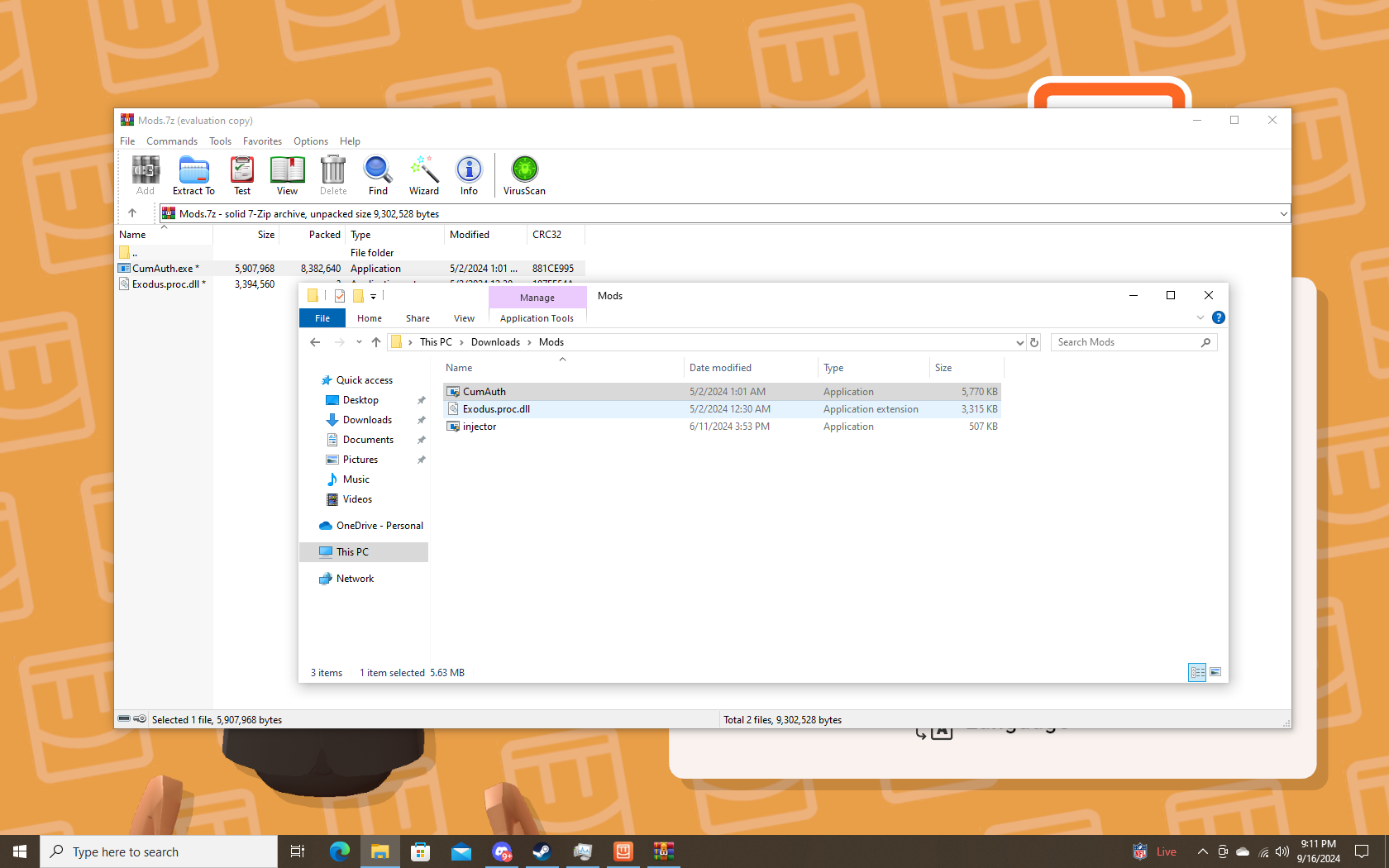Open Task View from the taskbar
1389x868 pixels.
coord(298,851)
